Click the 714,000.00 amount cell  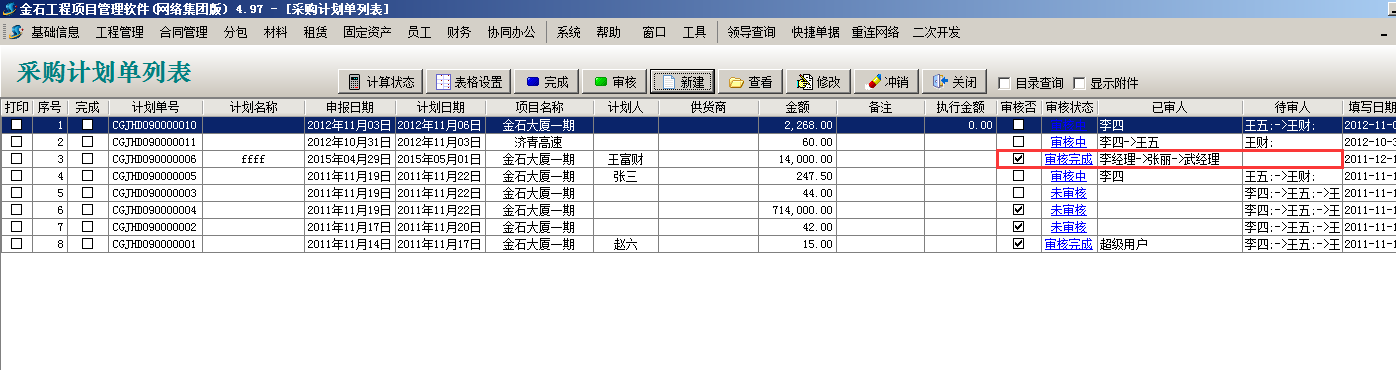(797, 210)
